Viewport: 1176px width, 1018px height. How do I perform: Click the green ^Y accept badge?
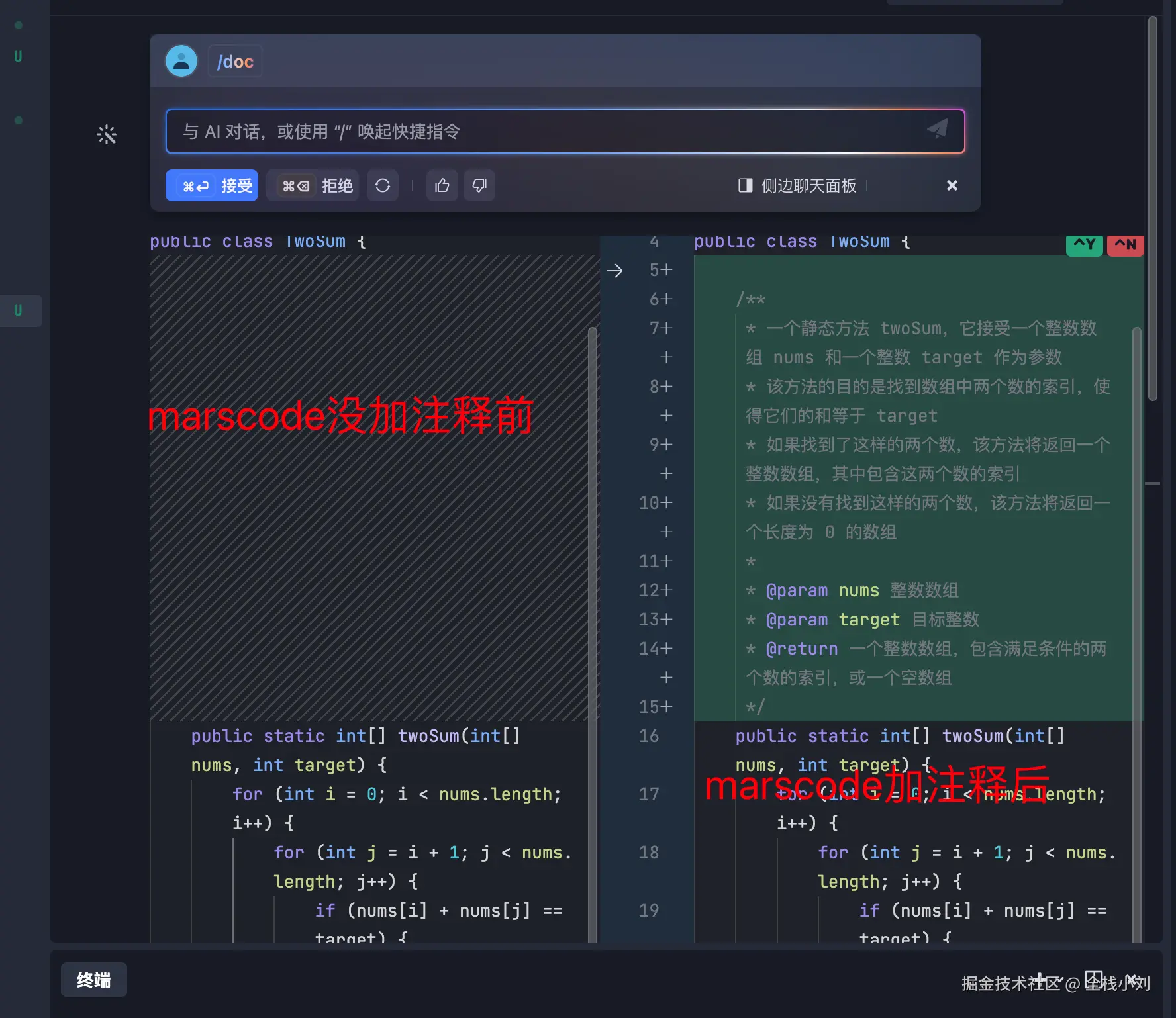click(1085, 244)
